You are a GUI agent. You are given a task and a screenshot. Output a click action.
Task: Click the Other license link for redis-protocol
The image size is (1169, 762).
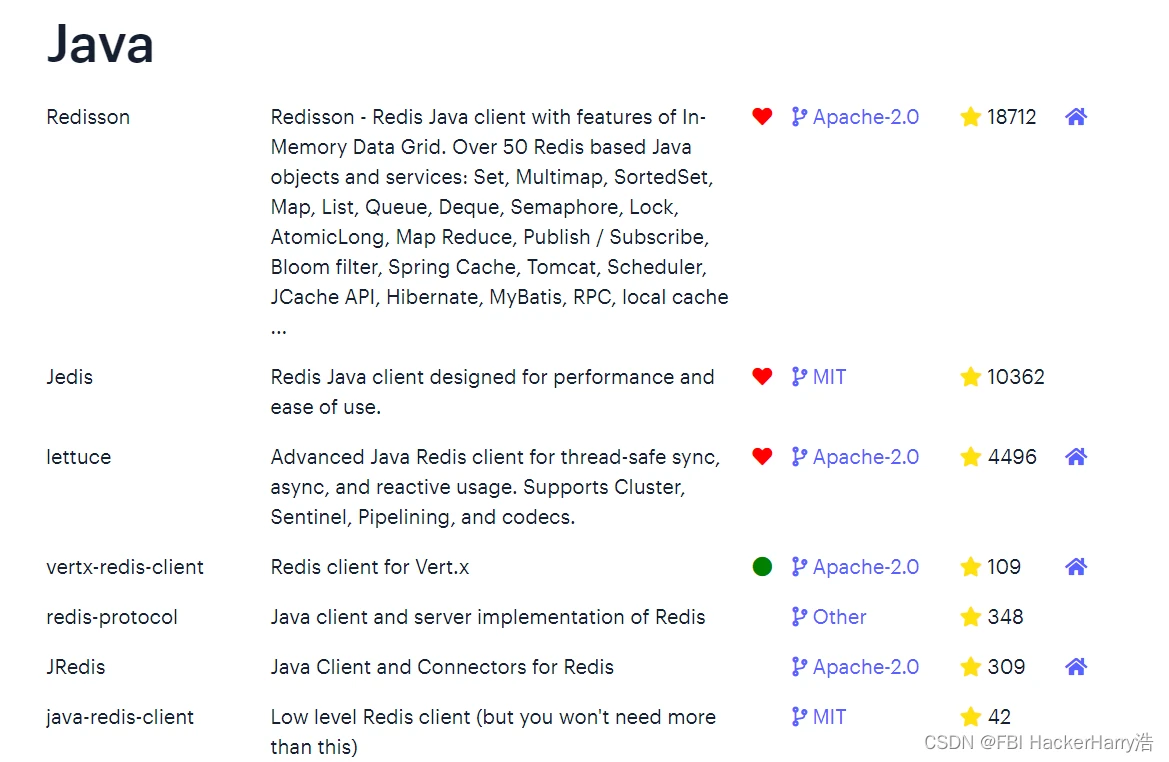(x=839, y=617)
